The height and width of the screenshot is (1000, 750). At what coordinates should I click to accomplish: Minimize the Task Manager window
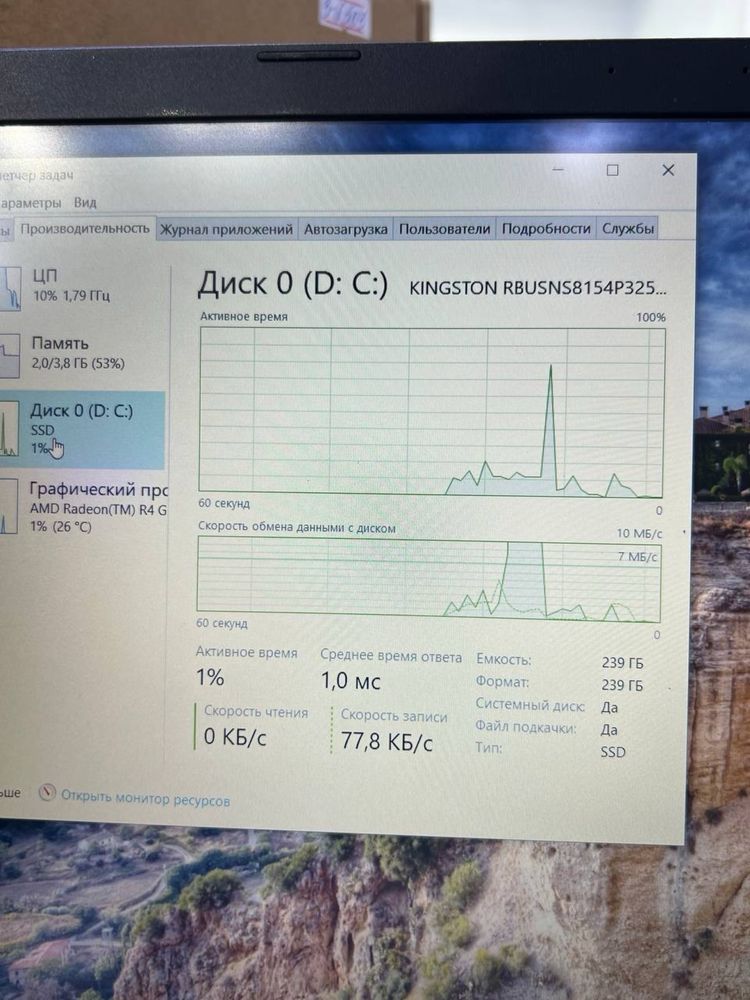tap(558, 170)
